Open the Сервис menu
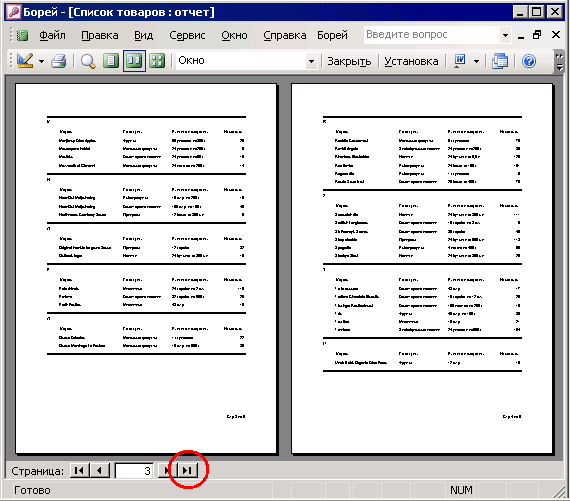Image resolution: width=570 pixels, height=501 pixels. [x=187, y=35]
